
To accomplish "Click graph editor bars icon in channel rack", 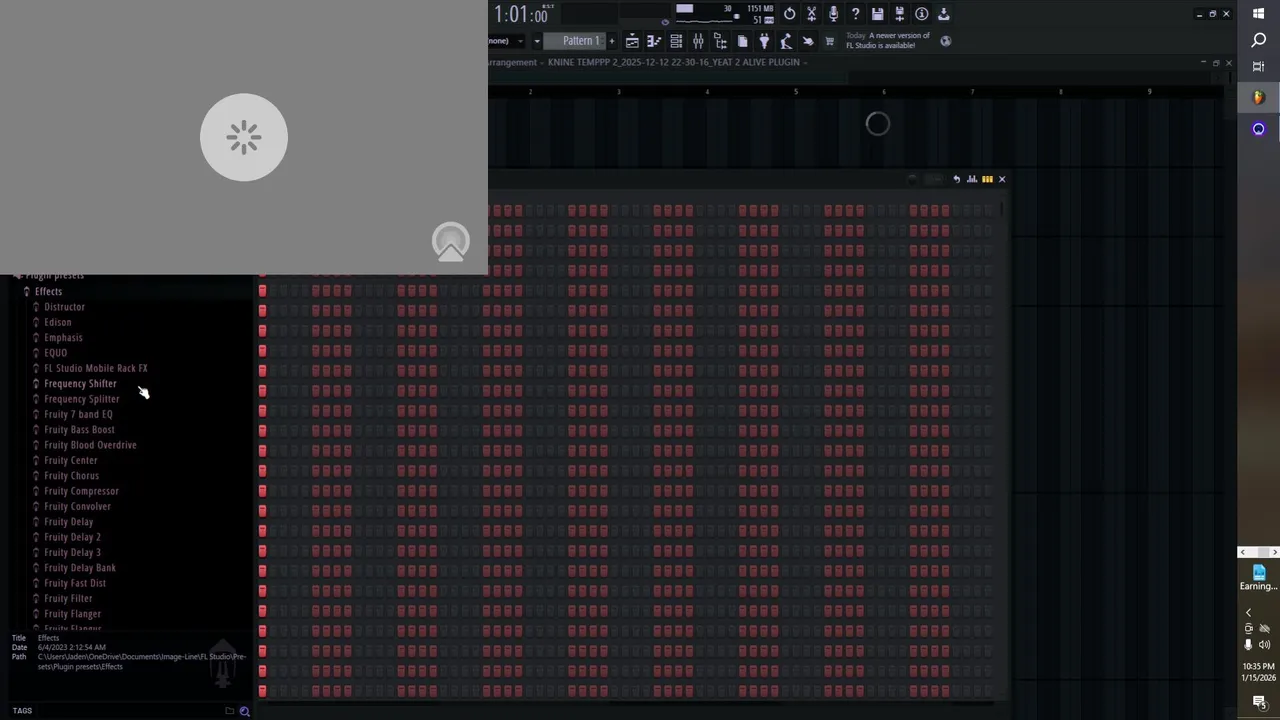I will point(972,179).
